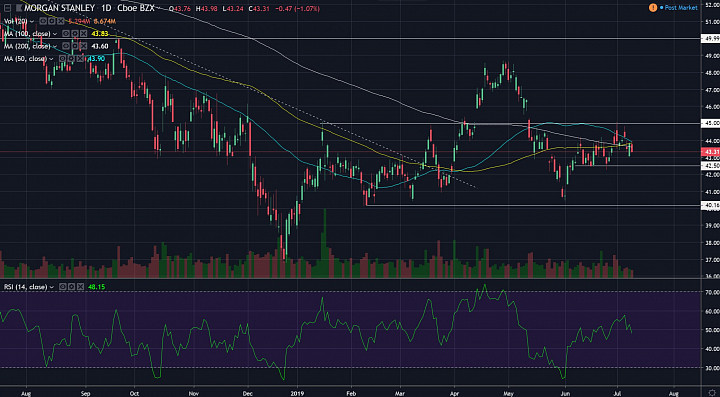Remove the MA (100, close) indicator
This screenshot has height=397, width=720.
83,34
